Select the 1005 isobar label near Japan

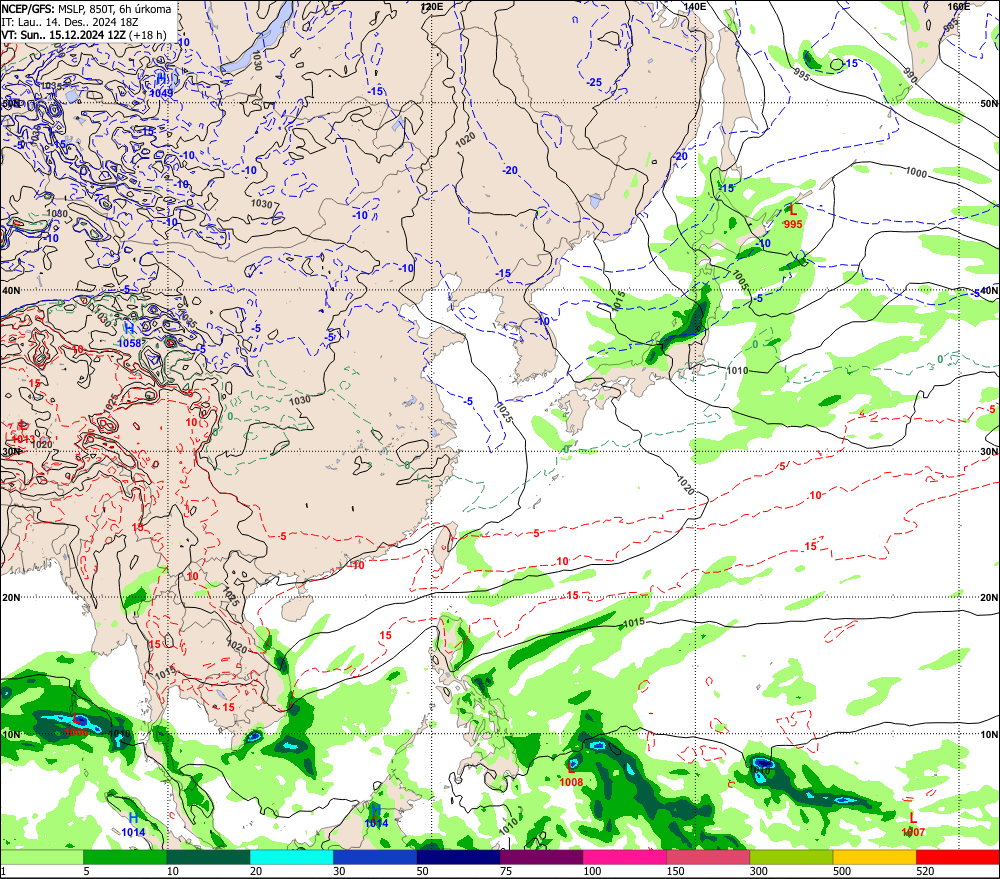[740, 281]
